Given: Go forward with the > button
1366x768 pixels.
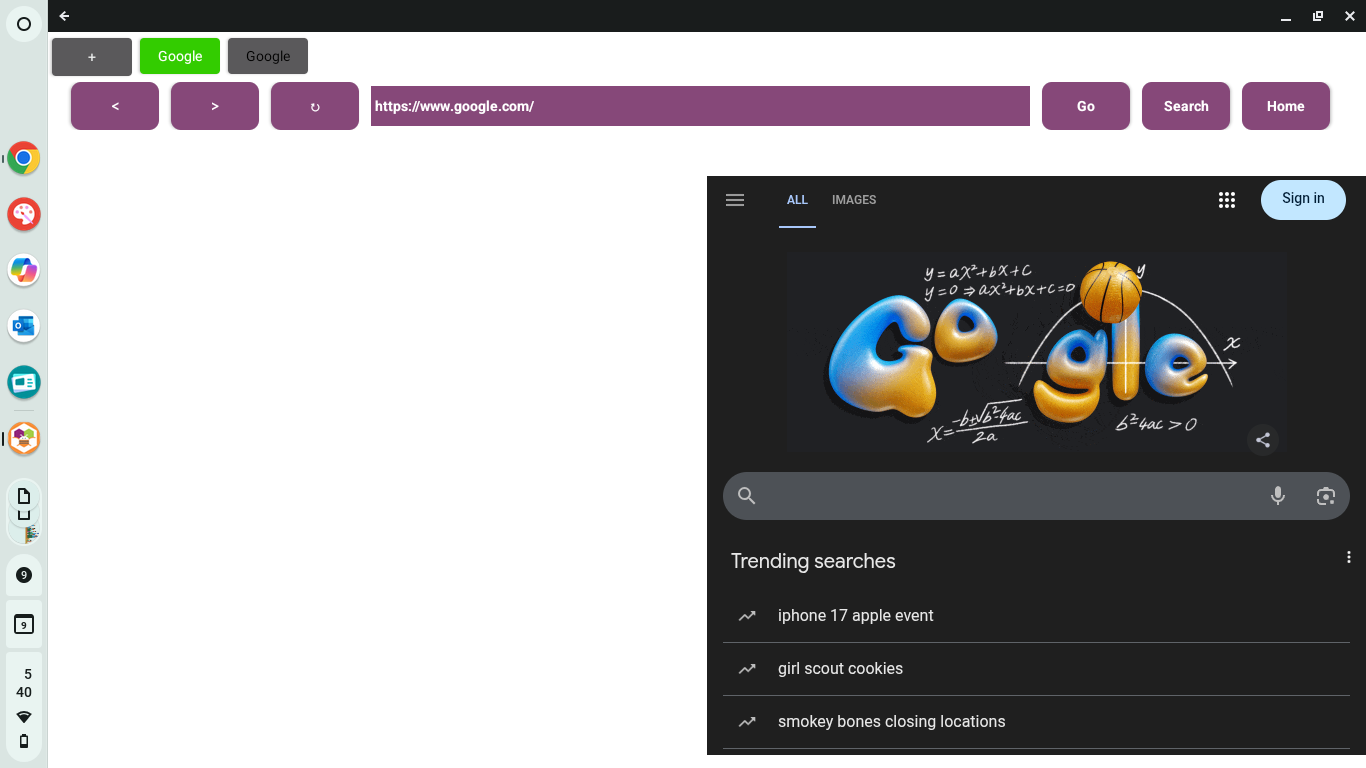Looking at the screenshot, I should click(x=215, y=106).
